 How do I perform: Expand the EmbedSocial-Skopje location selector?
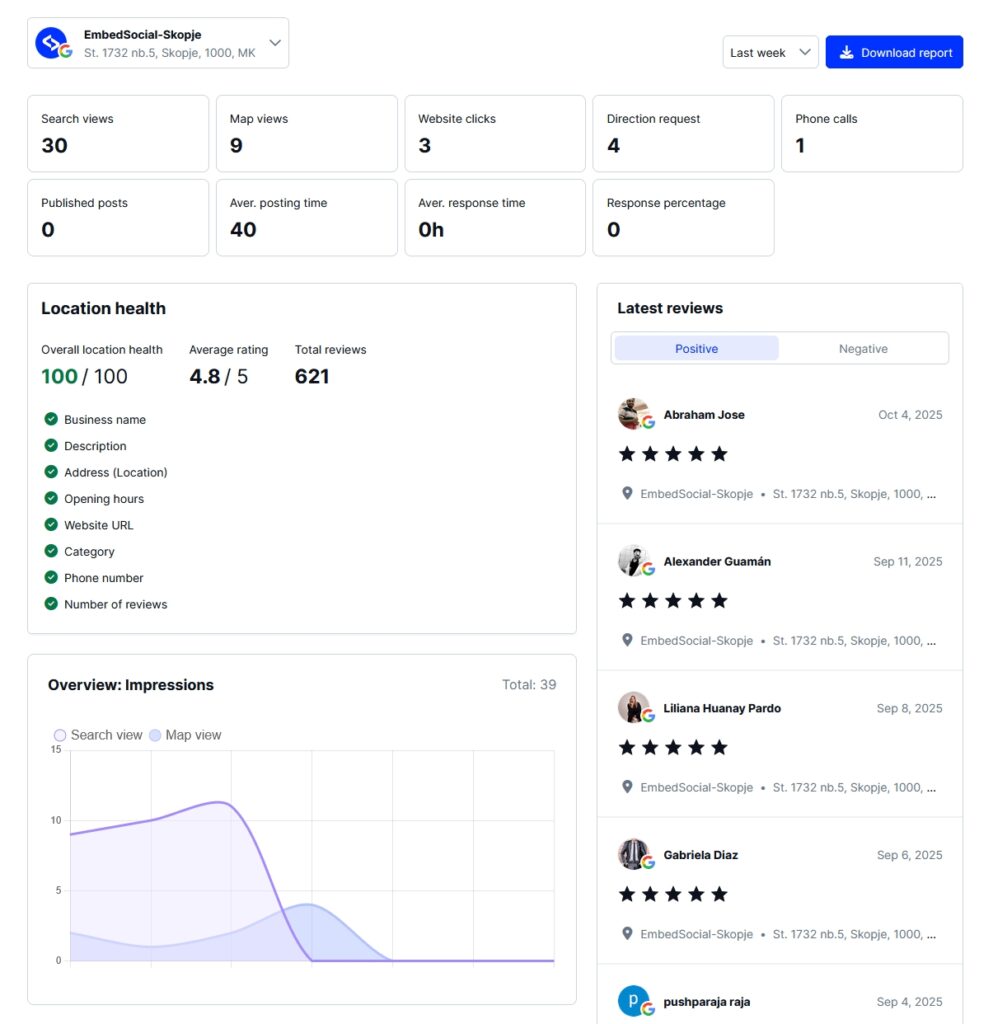[158, 43]
